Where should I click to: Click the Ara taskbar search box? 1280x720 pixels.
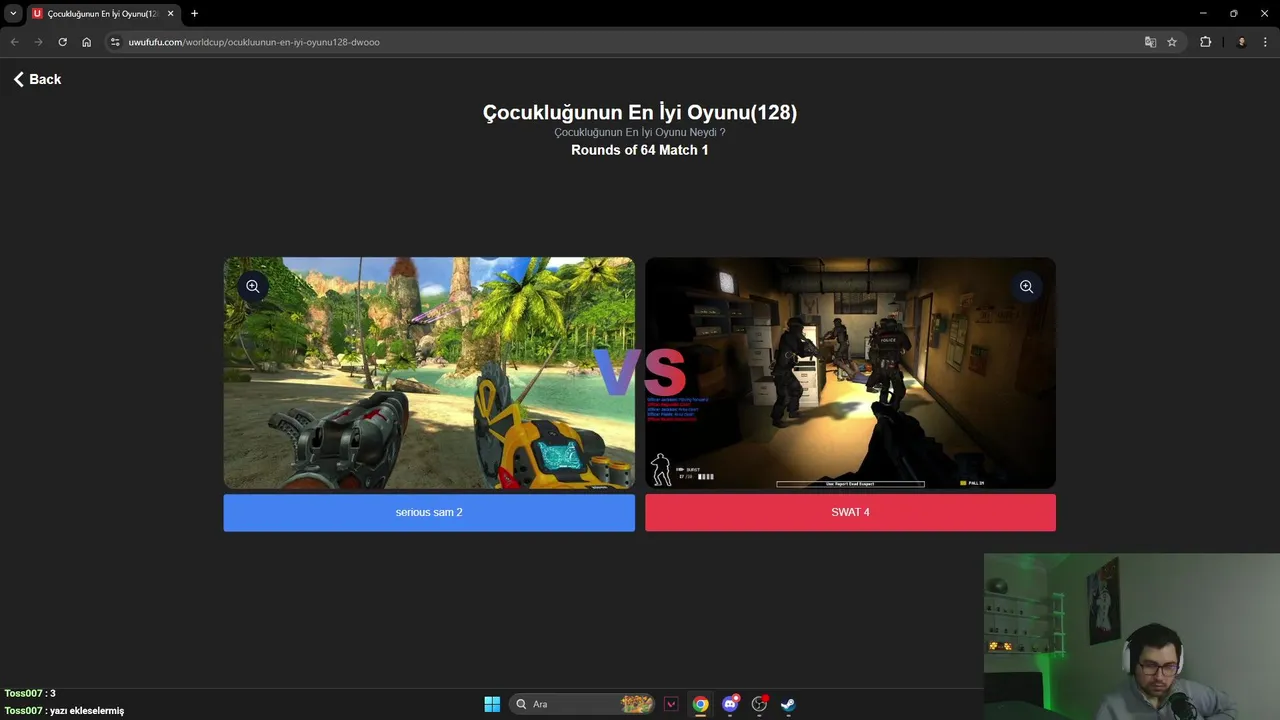click(582, 704)
